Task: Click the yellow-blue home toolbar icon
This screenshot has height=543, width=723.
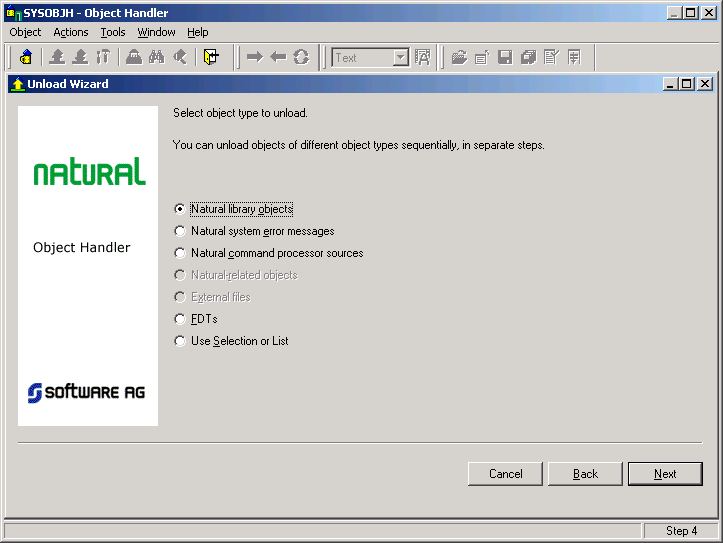Action: 26,57
